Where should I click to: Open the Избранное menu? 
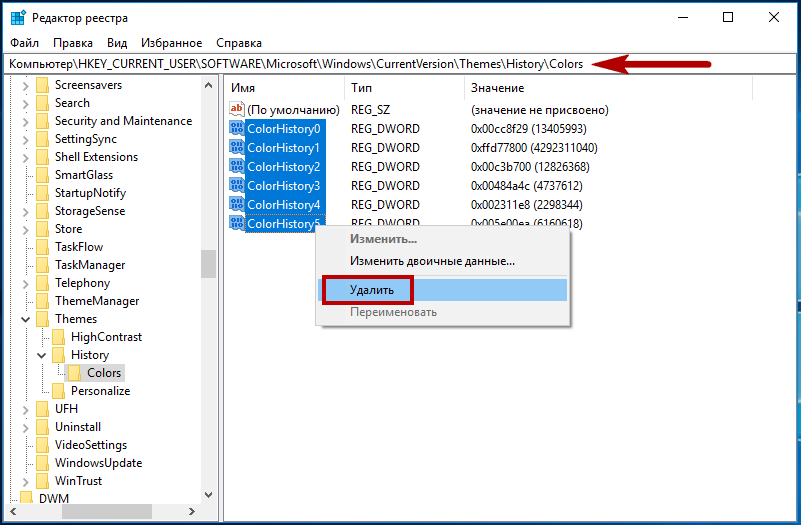172,43
